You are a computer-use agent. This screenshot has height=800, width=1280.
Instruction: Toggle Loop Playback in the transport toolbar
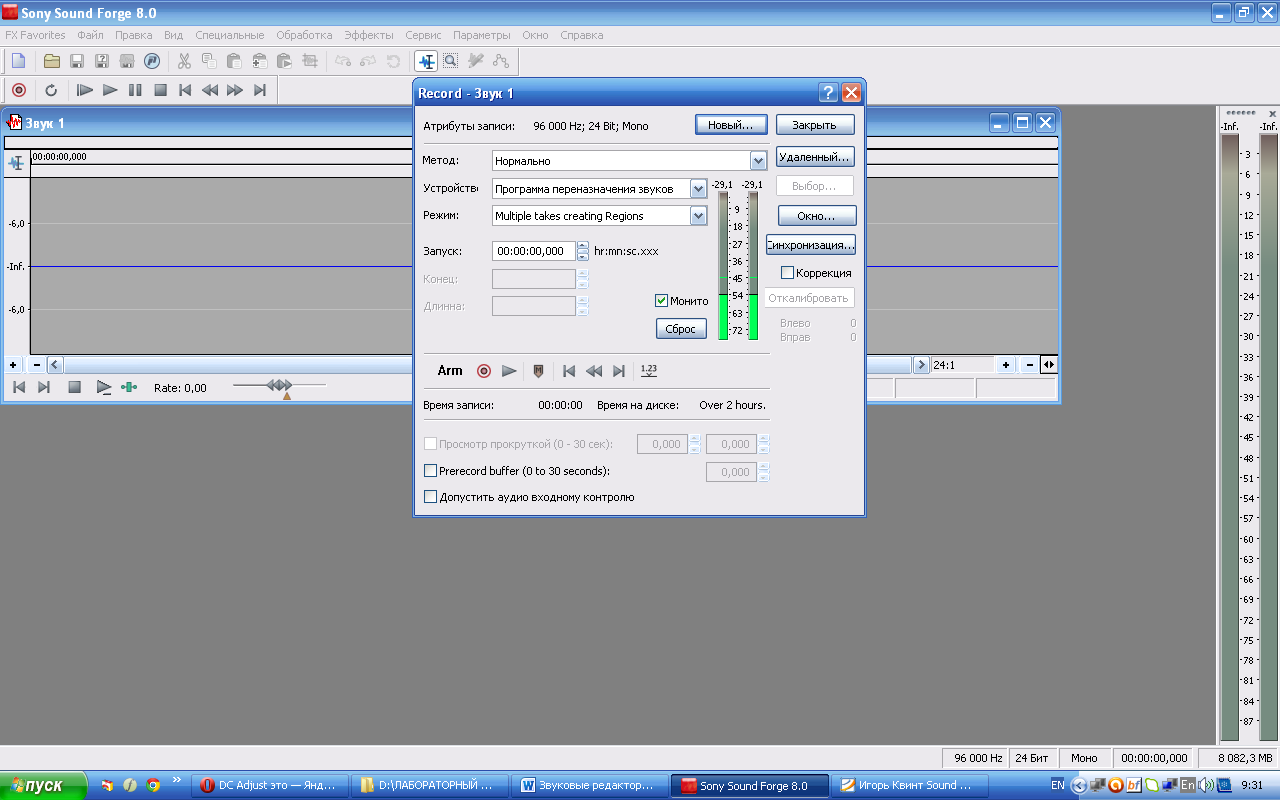click(52, 90)
